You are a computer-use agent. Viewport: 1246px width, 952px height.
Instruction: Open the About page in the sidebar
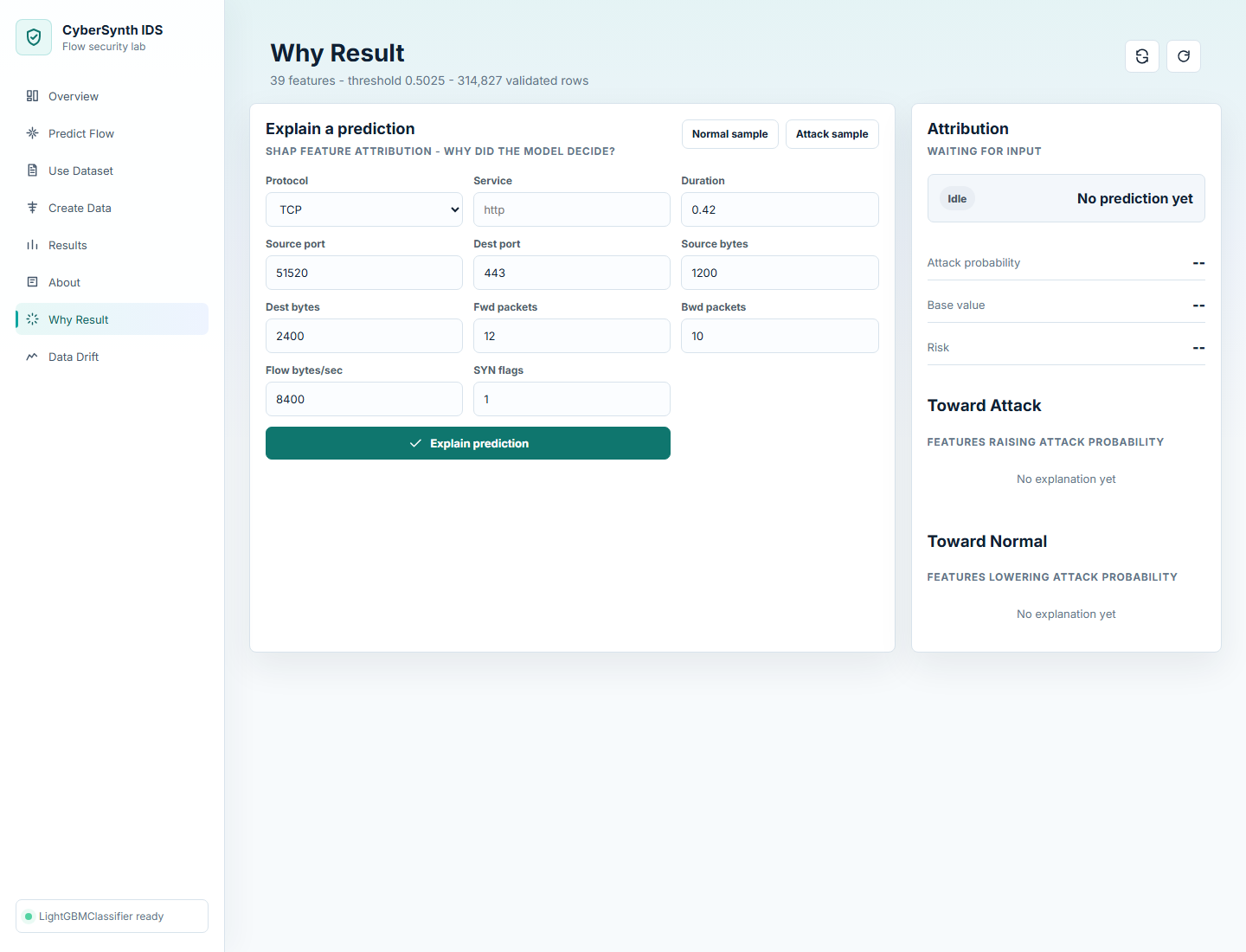[112, 282]
